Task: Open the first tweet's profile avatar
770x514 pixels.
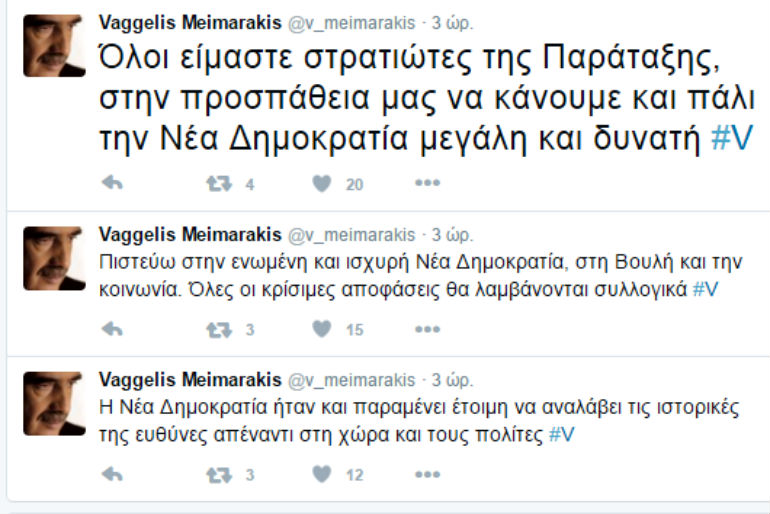Action: [54, 46]
